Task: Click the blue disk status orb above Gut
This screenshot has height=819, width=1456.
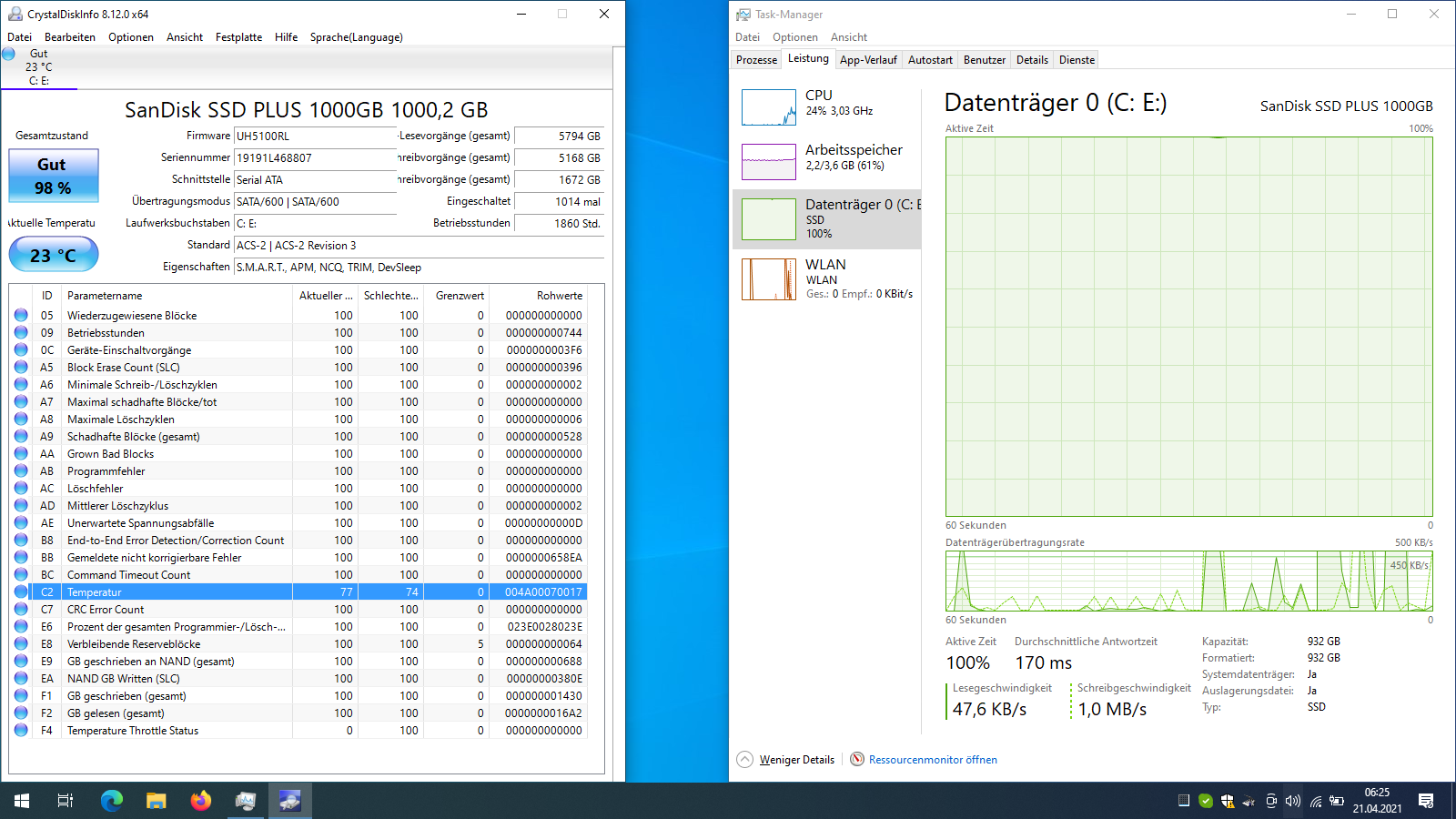Action: tap(8, 54)
